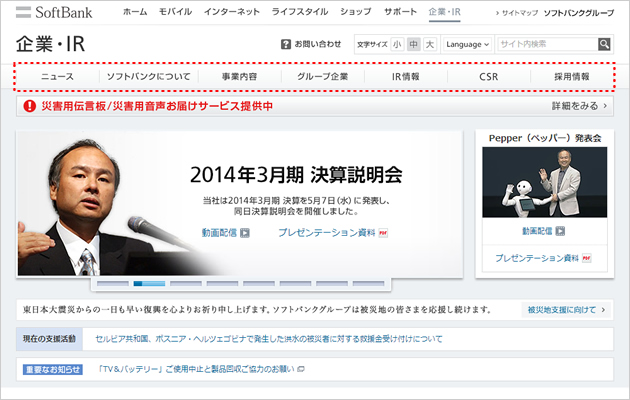
Task: Select 事業内容 tab
Action: 239,76
